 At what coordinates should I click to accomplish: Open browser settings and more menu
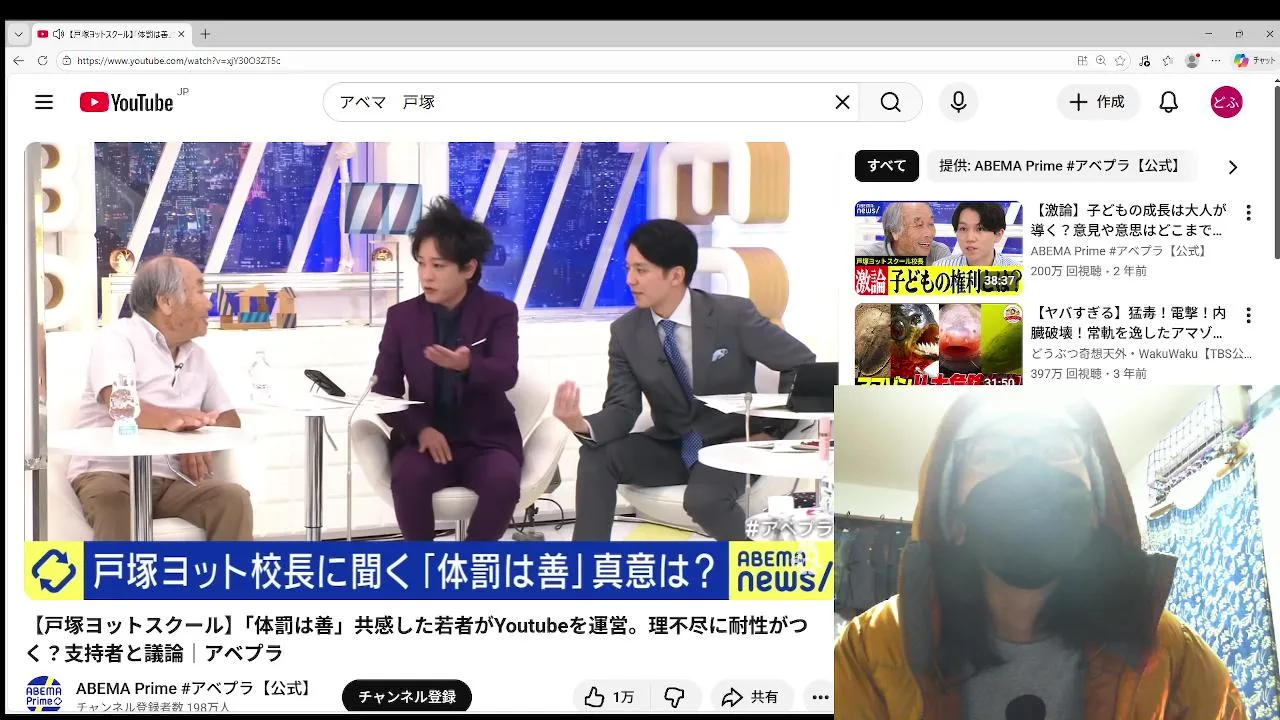(1215, 61)
